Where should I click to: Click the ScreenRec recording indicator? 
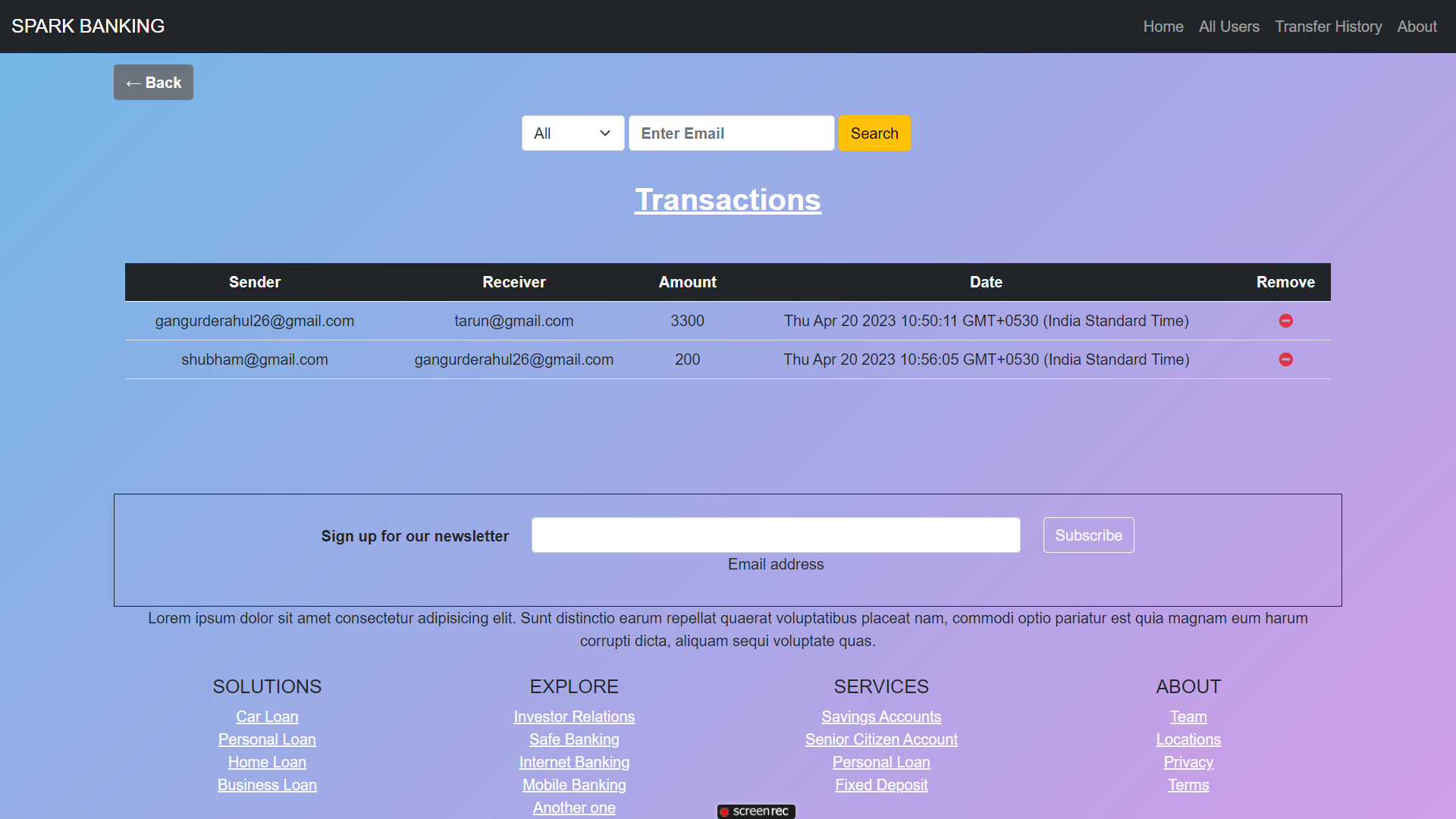click(x=755, y=811)
